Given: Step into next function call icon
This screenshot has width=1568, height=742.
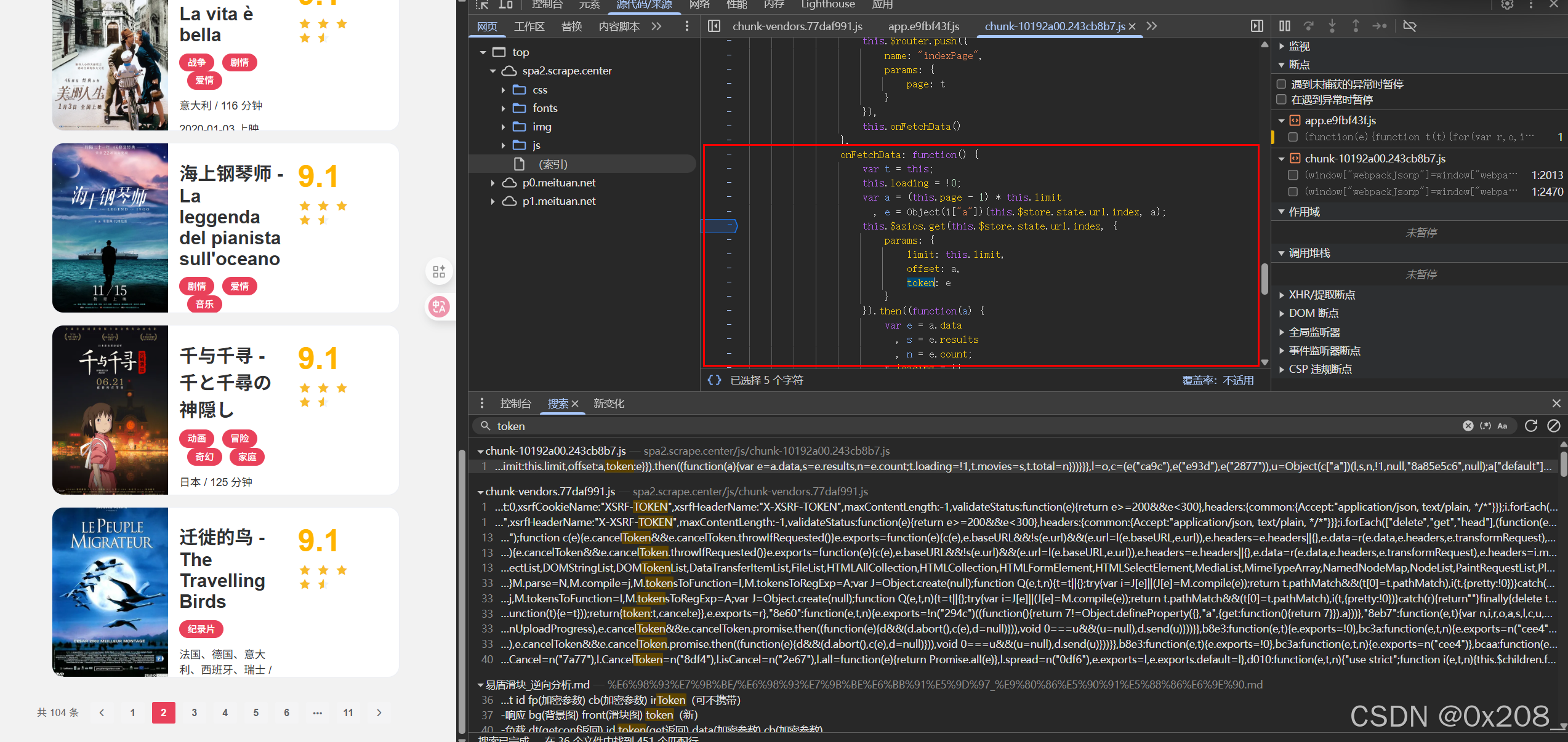Looking at the screenshot, I should 1332,26.
